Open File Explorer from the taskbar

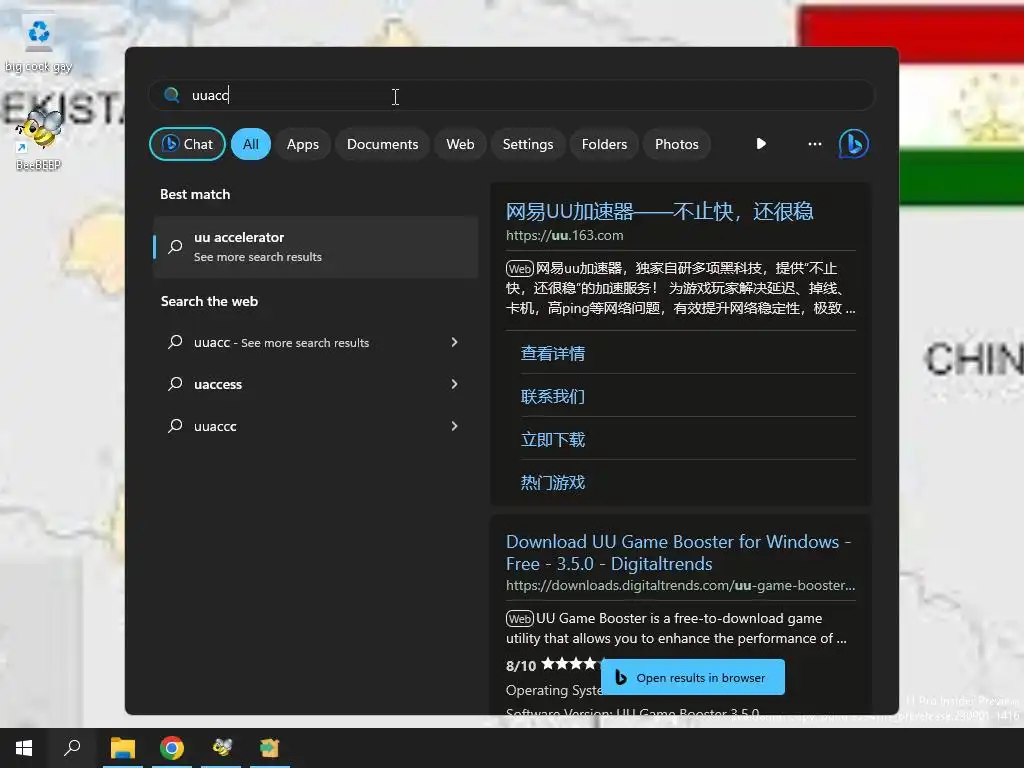tap(123, 748)
